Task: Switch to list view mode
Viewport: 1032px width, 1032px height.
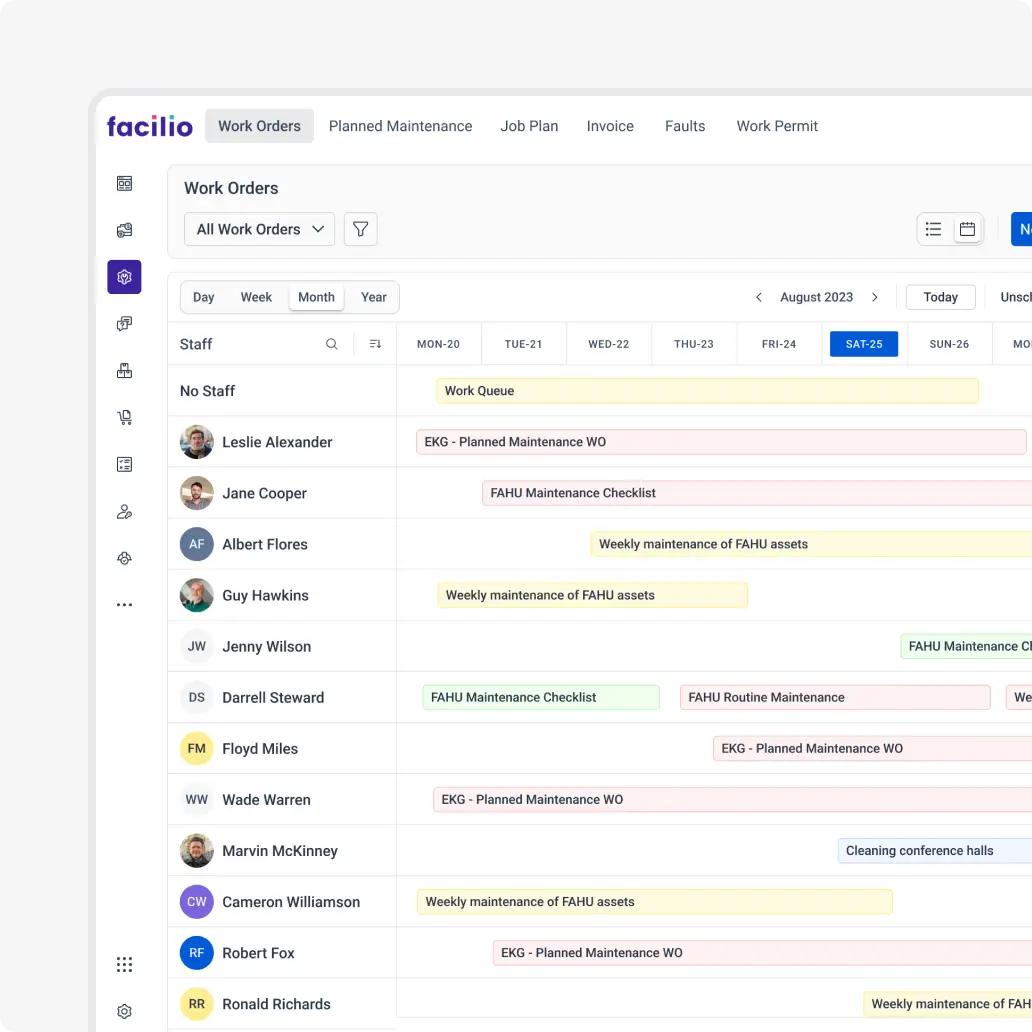Action: [933, 229]
